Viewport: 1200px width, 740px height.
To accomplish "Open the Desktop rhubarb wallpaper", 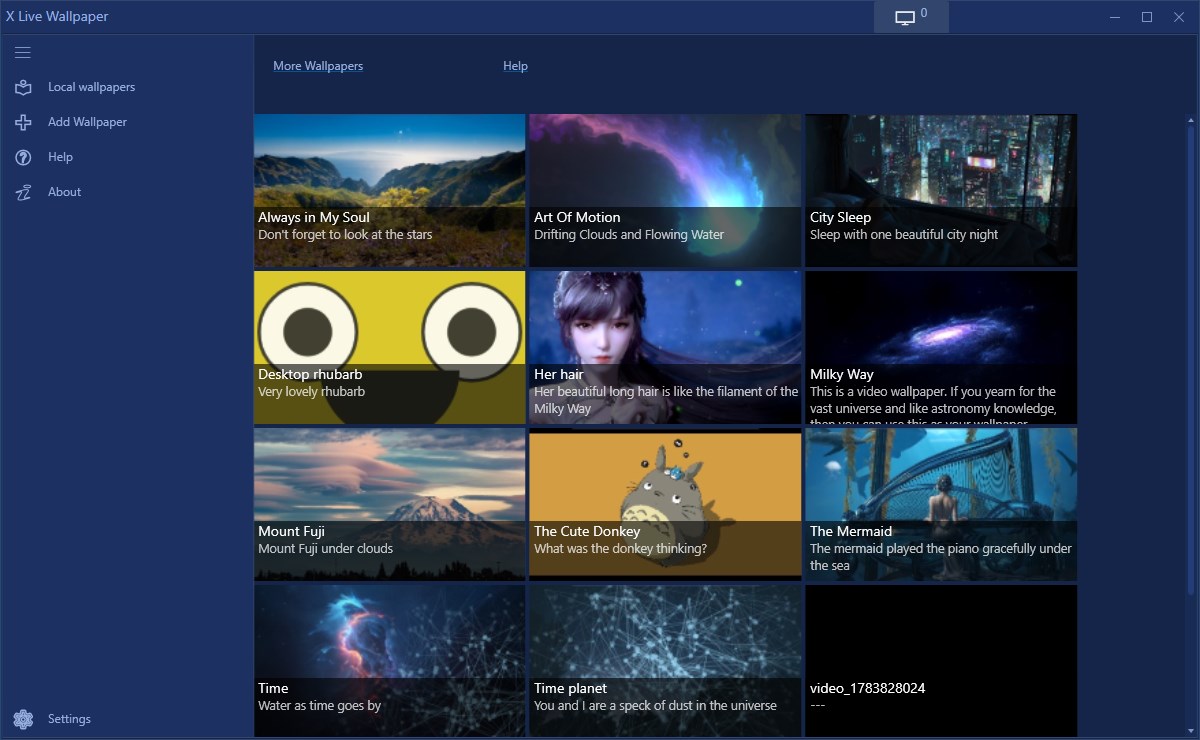I will click(x=389, y=346).
